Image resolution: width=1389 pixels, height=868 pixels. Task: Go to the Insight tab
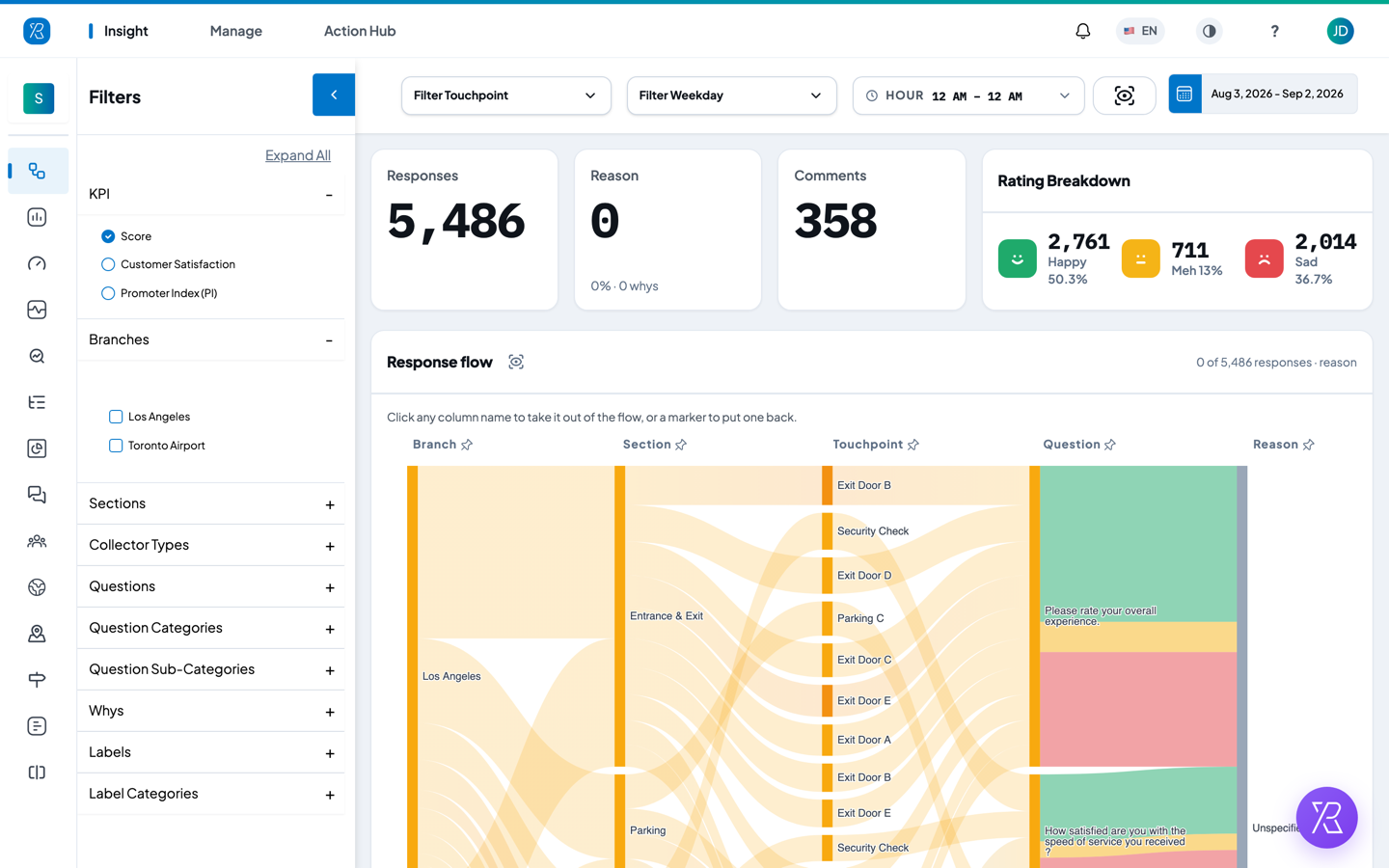[126, 31]
